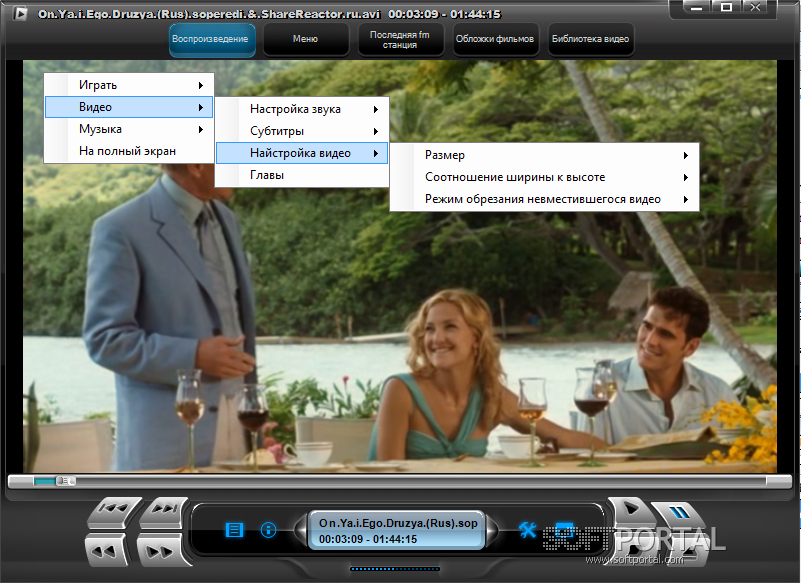Screen dimensions: 801x583
Task: Rewind the video with the rewind button
Action: 106,551
